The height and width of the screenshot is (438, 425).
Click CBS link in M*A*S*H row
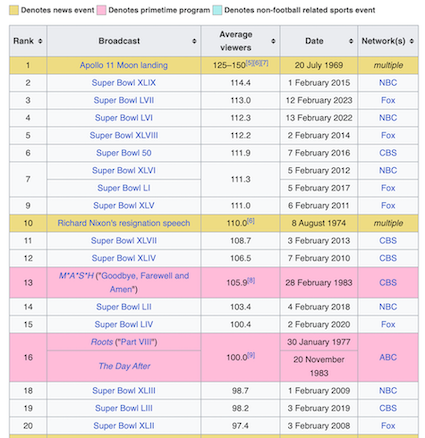(x=388, y=282)
